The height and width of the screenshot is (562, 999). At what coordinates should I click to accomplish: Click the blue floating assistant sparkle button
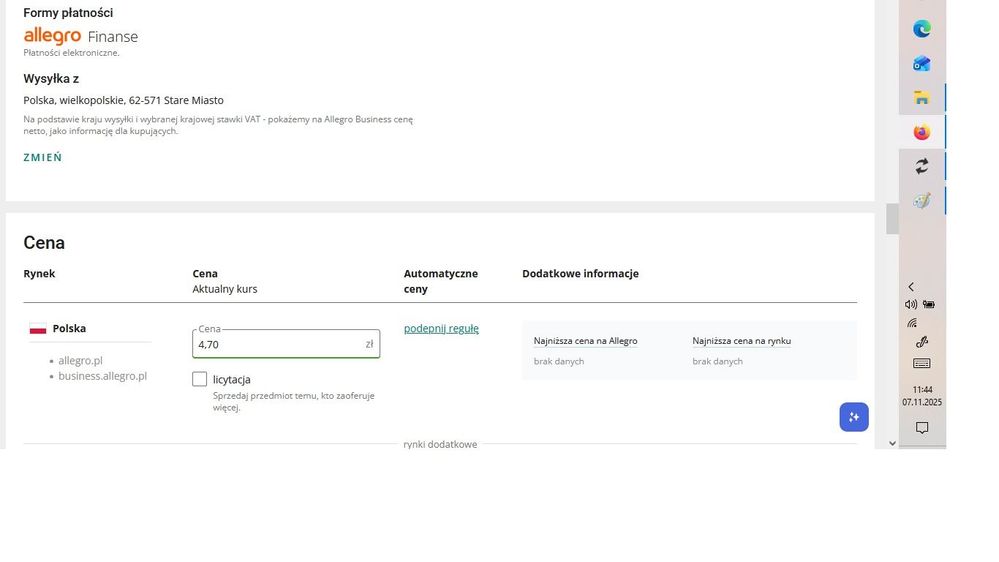point(853,417)
